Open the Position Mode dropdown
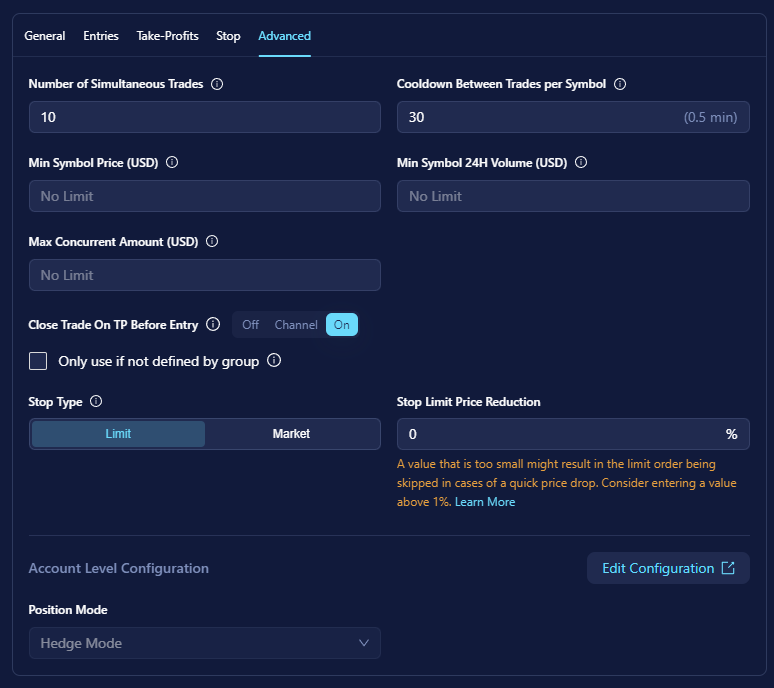The image size is (774, 688). pos(205,643)
